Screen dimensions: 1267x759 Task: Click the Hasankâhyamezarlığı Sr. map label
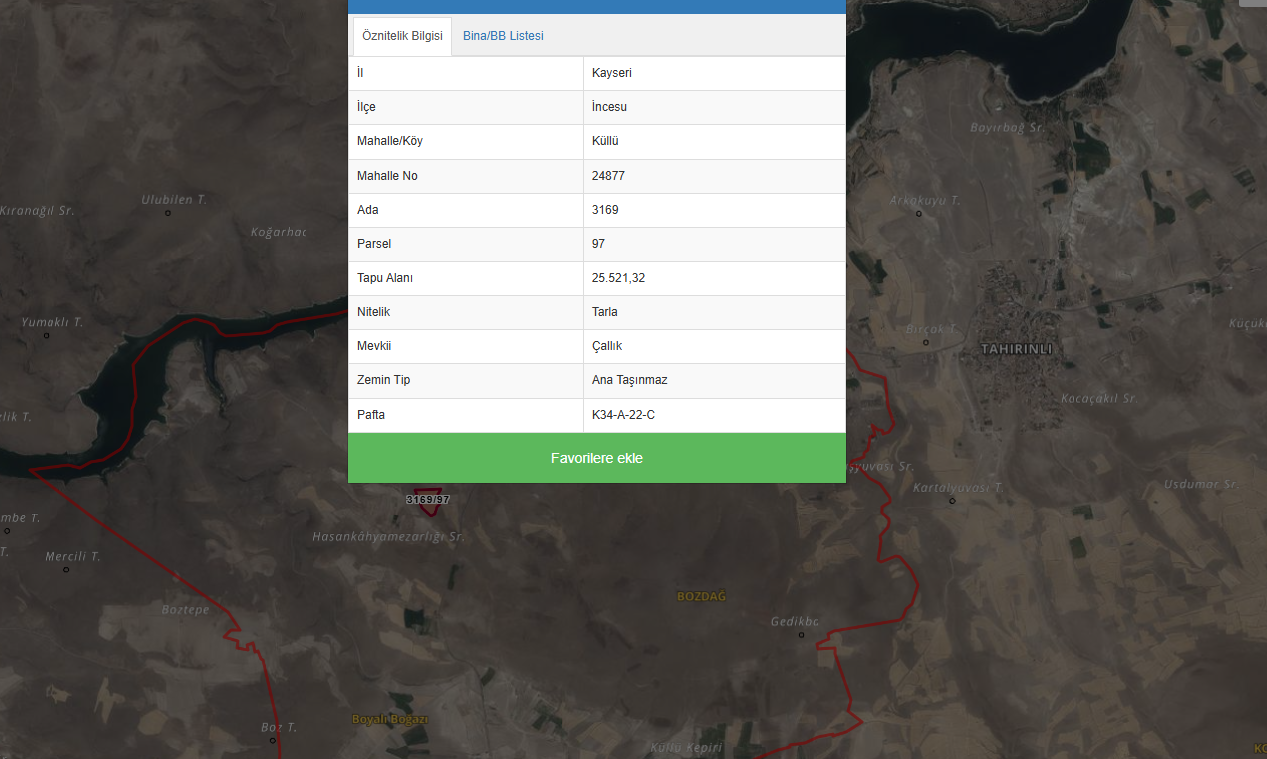point(388,536)
